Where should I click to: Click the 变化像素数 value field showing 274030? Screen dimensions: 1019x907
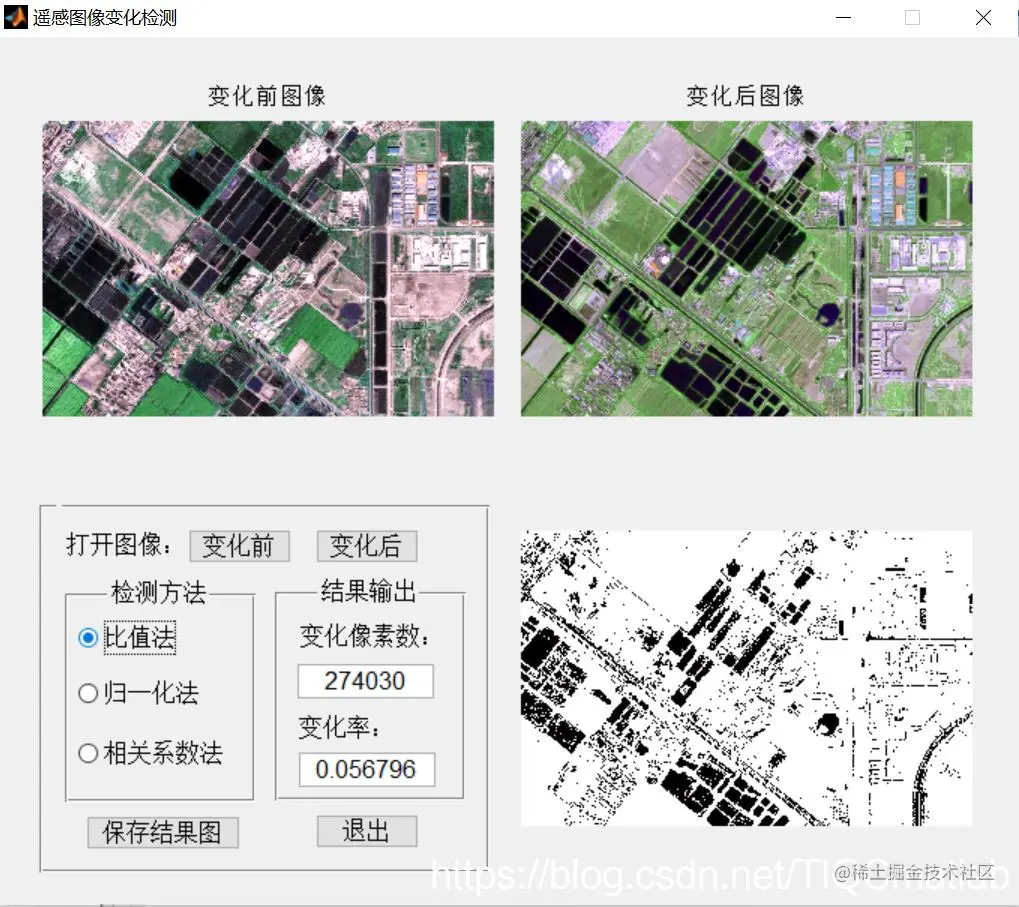364,681
